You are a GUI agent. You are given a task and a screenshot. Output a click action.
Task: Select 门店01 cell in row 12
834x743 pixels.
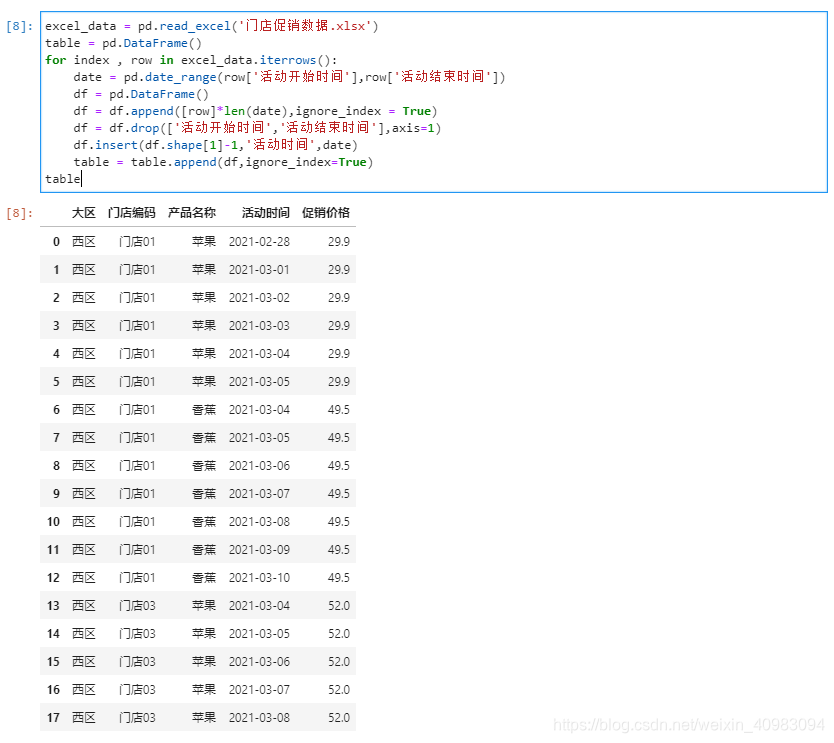137,578
